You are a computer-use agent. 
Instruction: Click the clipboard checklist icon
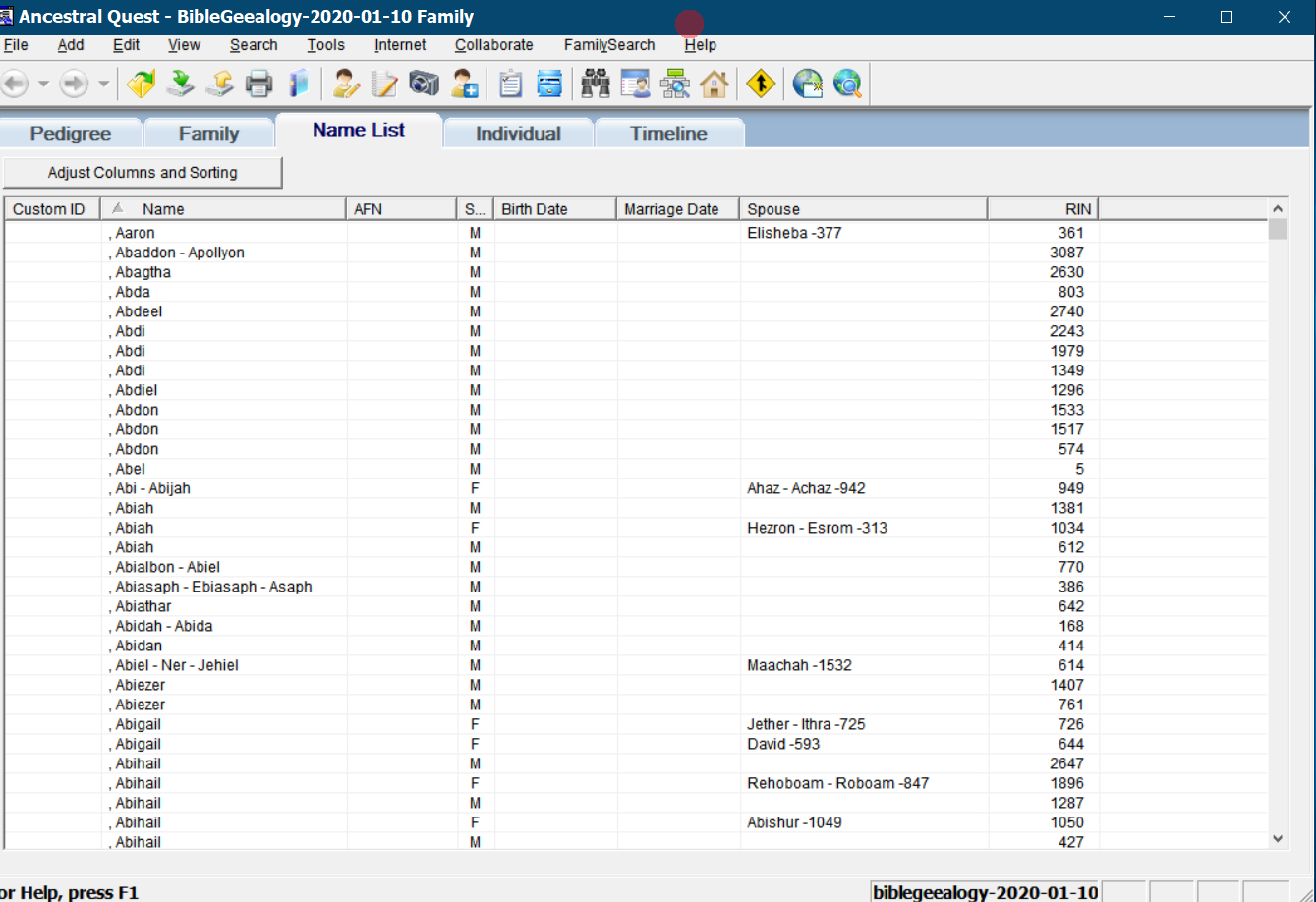(510, 84)
